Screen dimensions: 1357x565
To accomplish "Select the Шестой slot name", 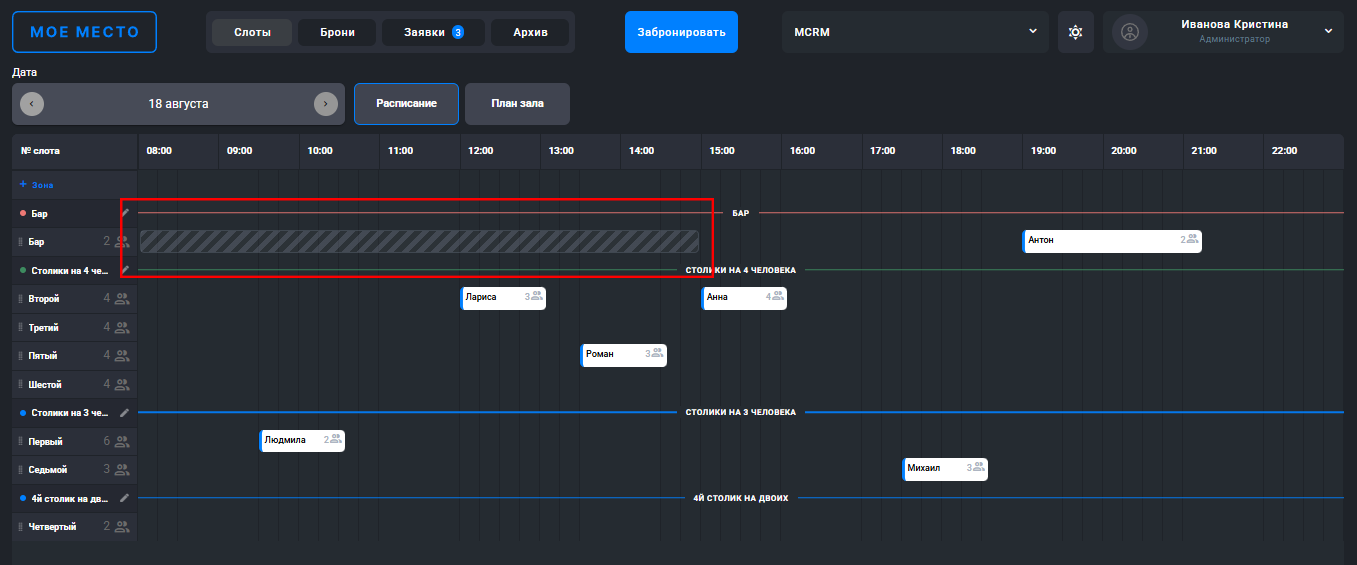I will pos(46,384).
